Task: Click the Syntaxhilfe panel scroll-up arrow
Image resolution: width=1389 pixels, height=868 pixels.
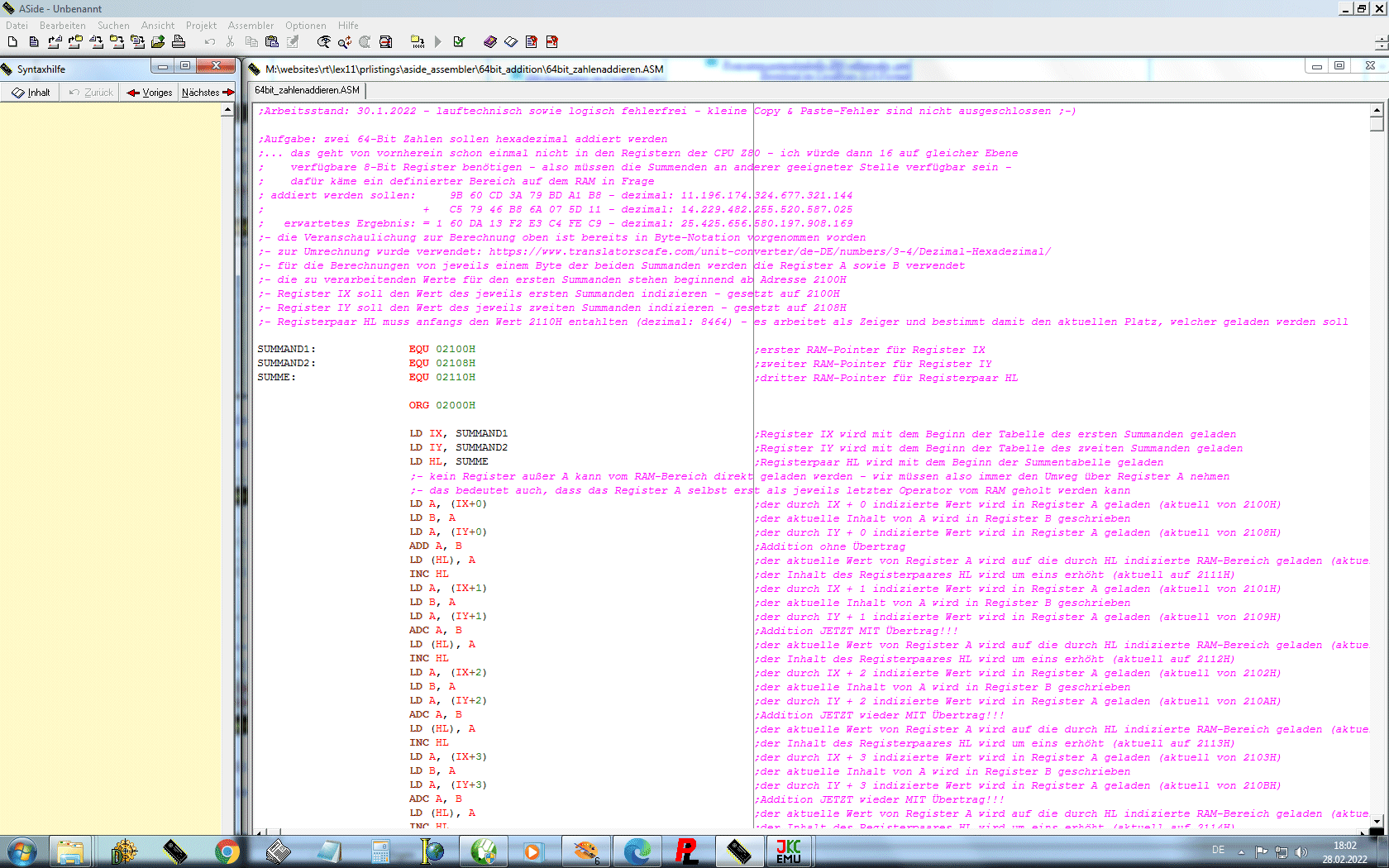Action: coord(227,110)
